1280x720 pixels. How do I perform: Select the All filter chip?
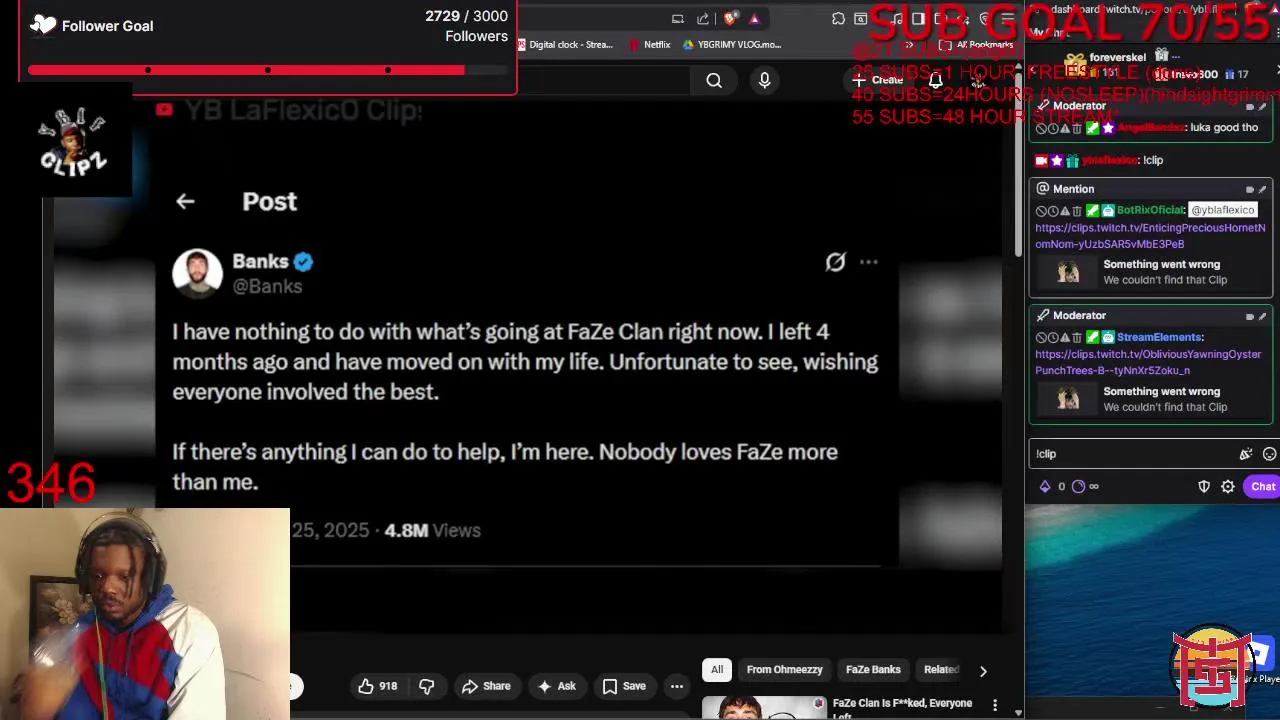[x=717, y=669]
